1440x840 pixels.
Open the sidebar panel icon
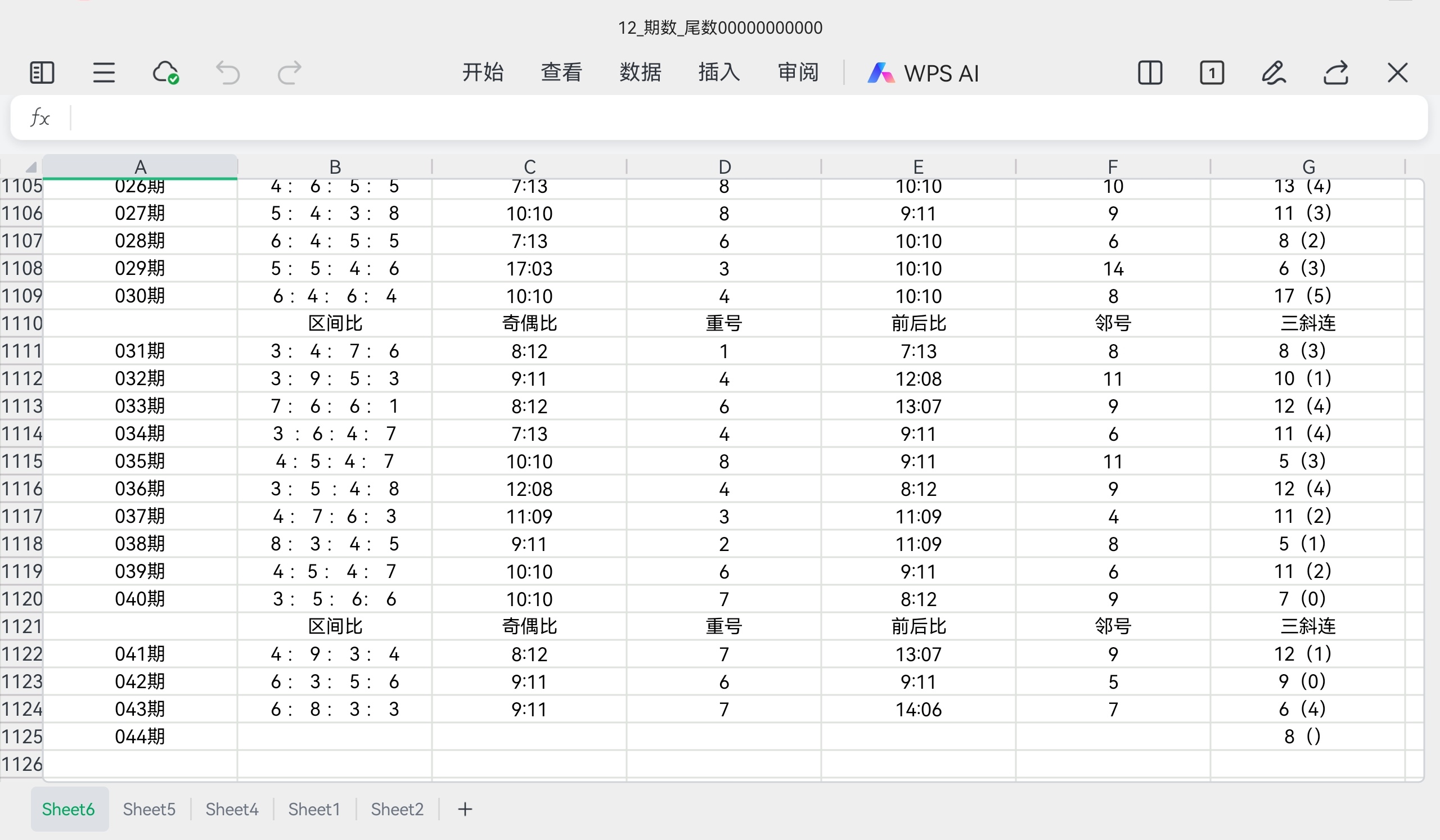tap(42, 73)
